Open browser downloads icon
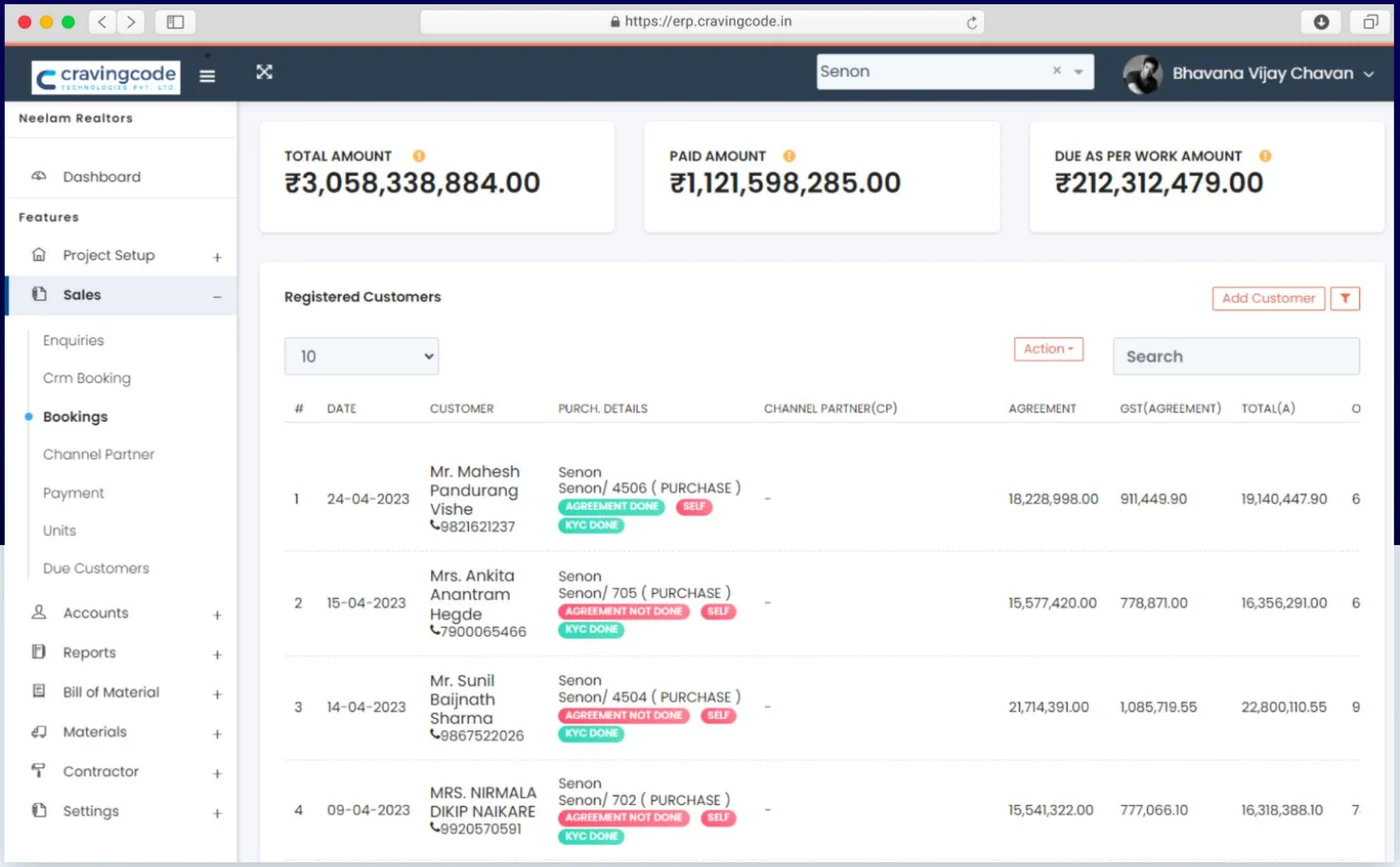The image size is (1400, 867). [1321, 22]
